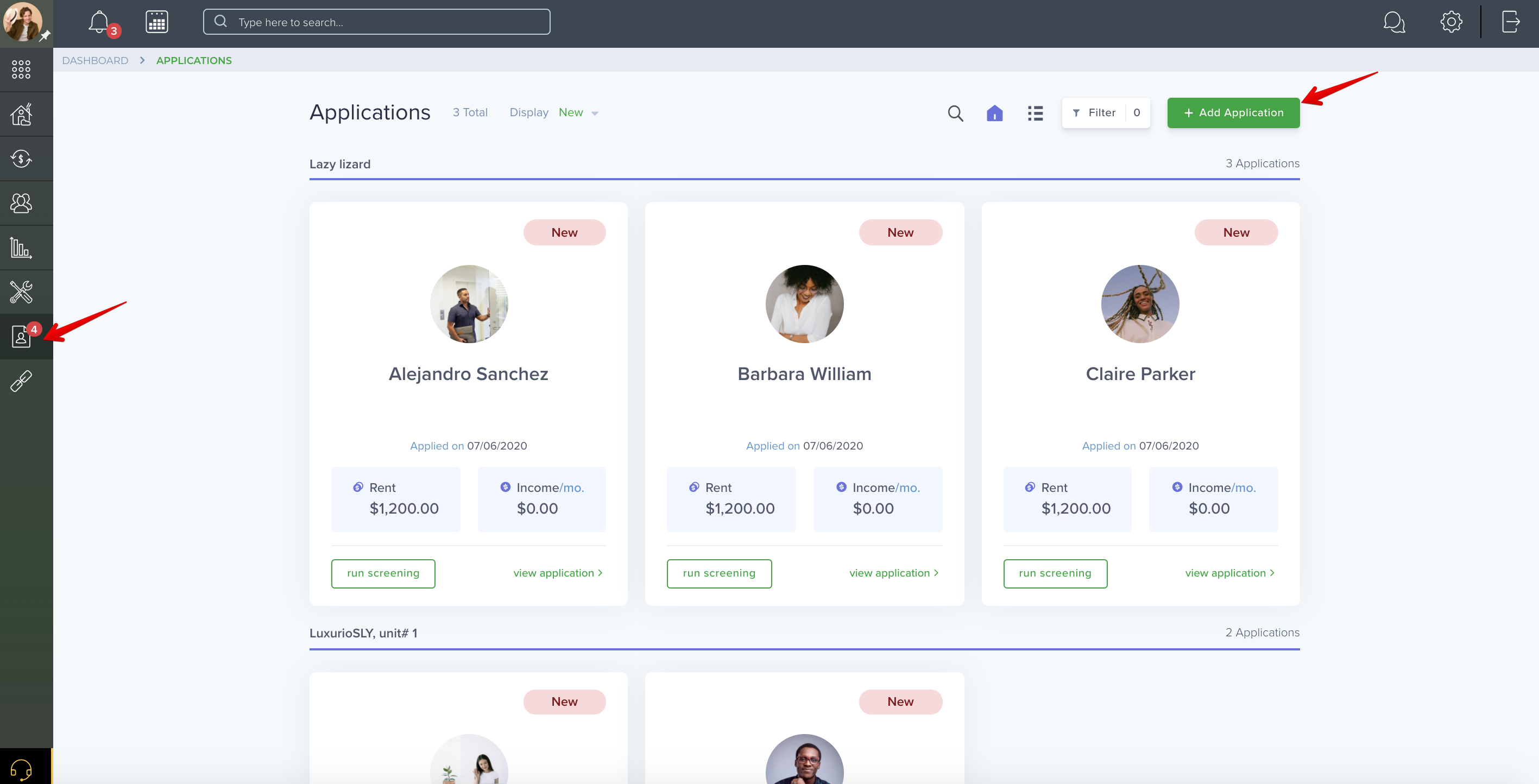The image size is (1539, 784).
Task: Click the name 'Barbara William'
Action: 804,374
